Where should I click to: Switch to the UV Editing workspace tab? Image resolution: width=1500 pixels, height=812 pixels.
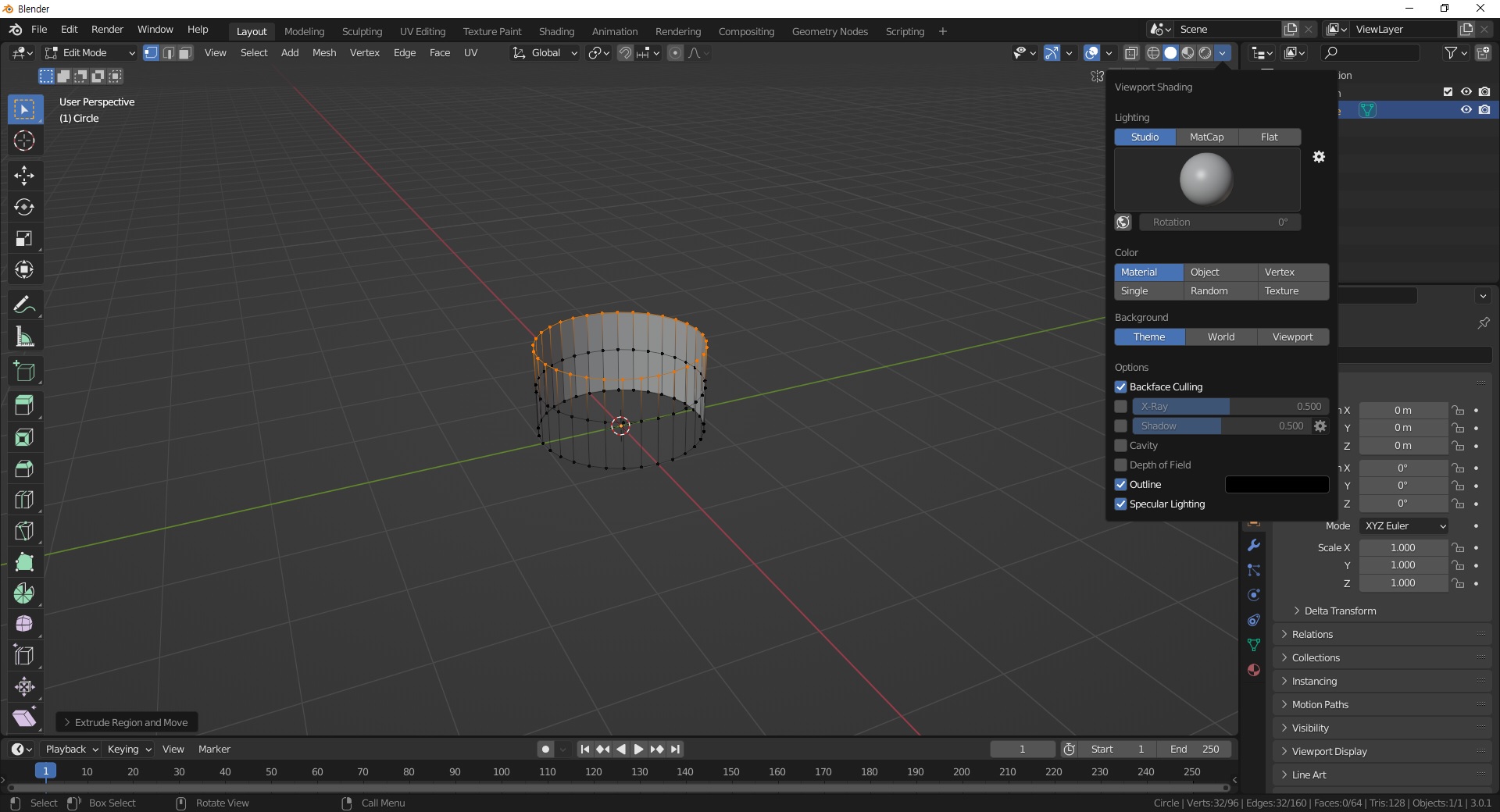pyautogui.click(x=423, y=32)
